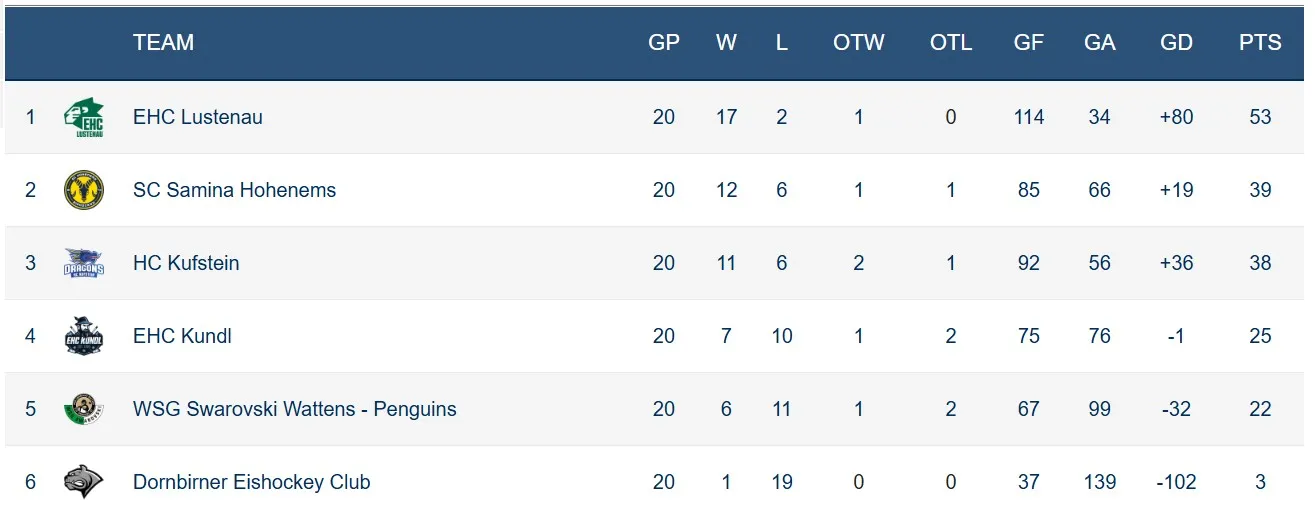Screen dimensions: 1315x528
Task: Go to the HC Kufstein team page
Action: tap(186, 263)
